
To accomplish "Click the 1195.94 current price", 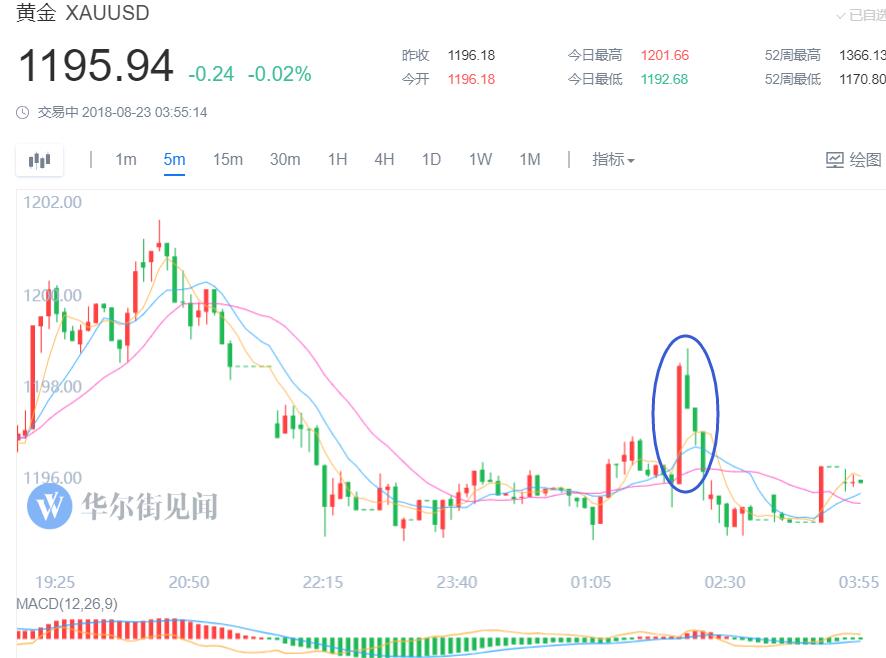I will tap(96, 67).
